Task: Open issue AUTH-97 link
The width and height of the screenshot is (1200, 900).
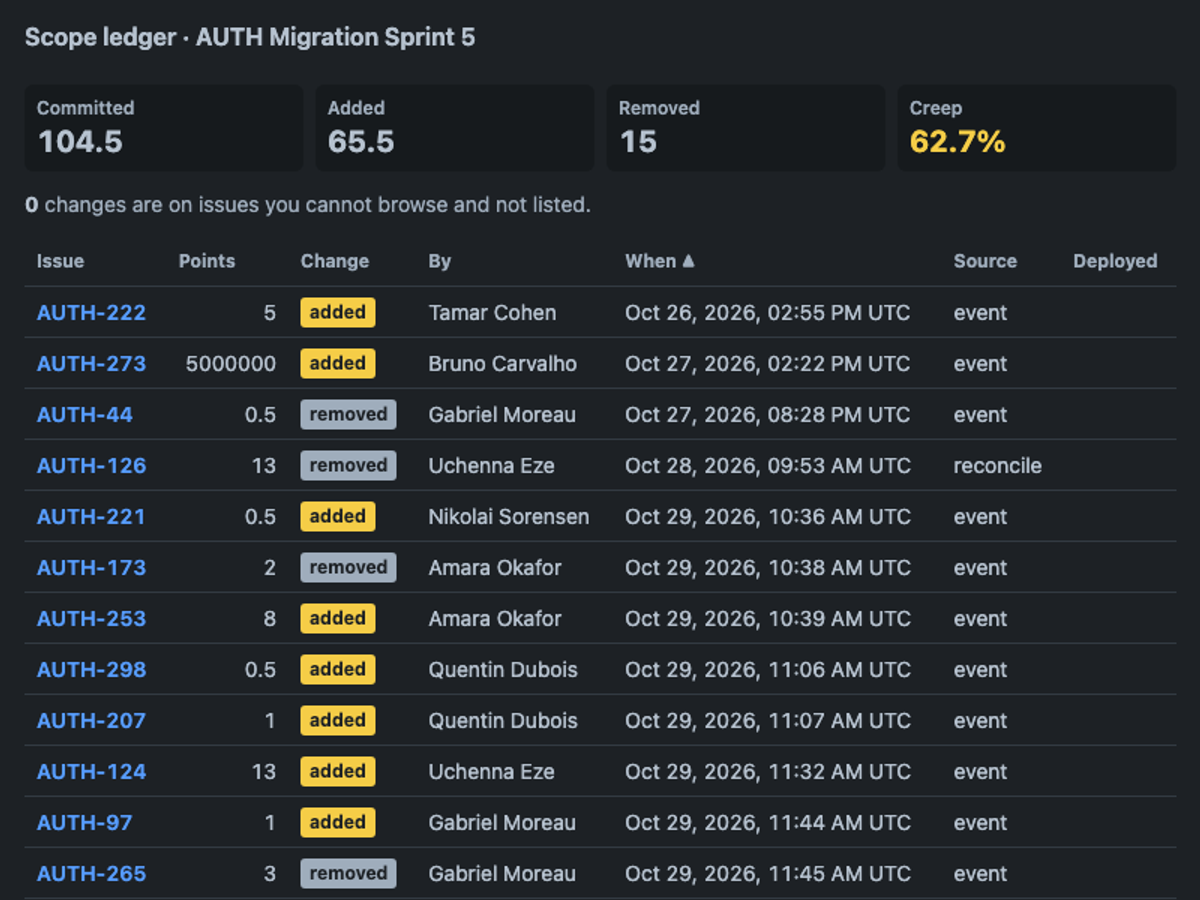Action: click(x=84, y=823)
